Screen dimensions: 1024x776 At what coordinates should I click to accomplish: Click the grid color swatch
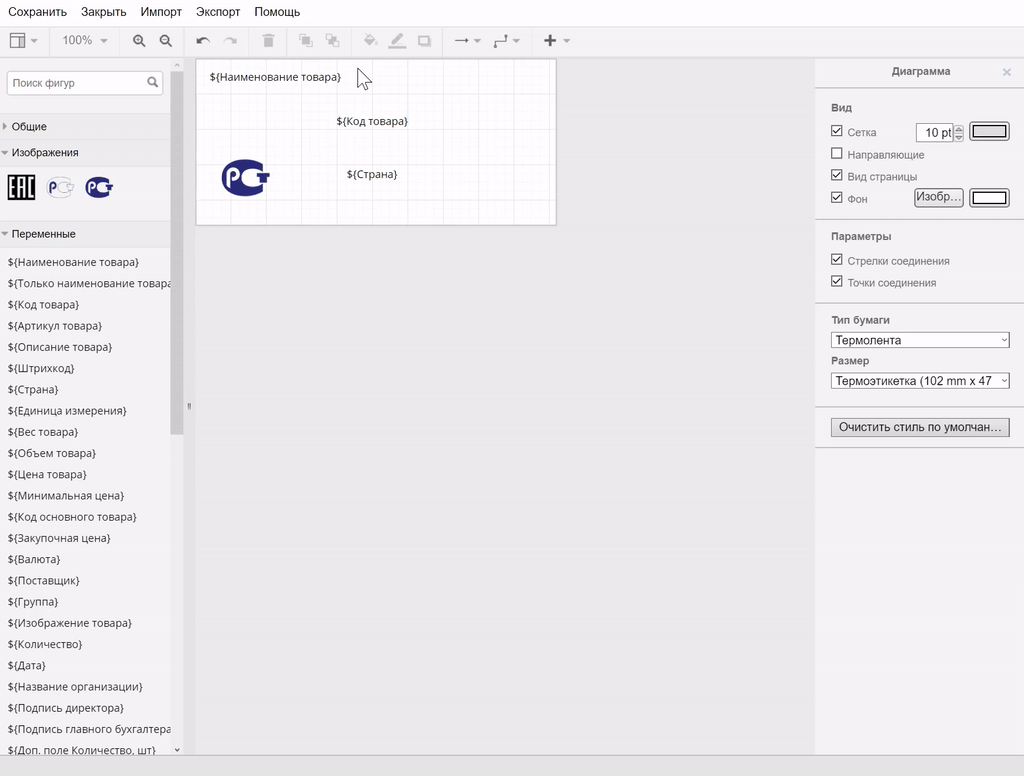coord(990,132)
